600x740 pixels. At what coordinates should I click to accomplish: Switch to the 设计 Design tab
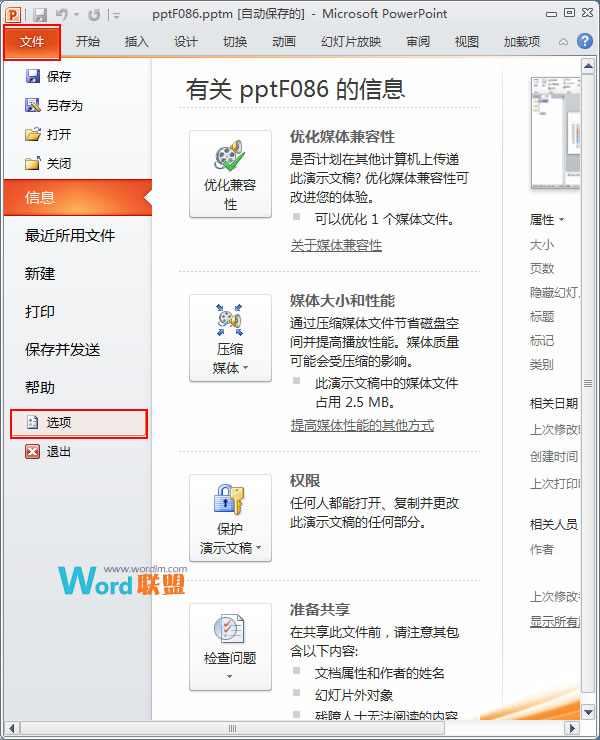pyautogui.click(x=186, y=42)
